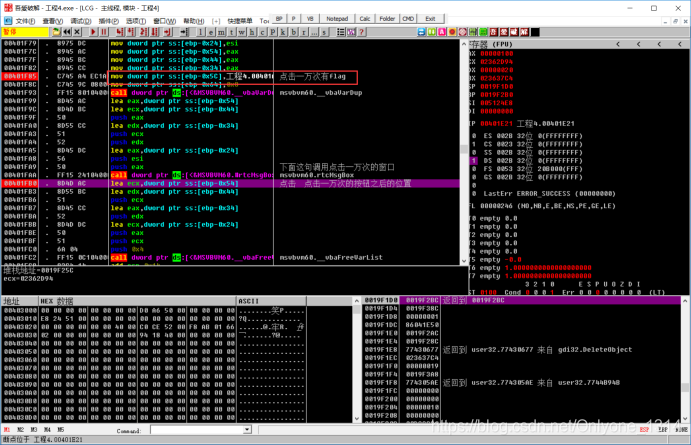
Task: Click down arrow of hex dump scrollbar
Action: coord(357,419)
